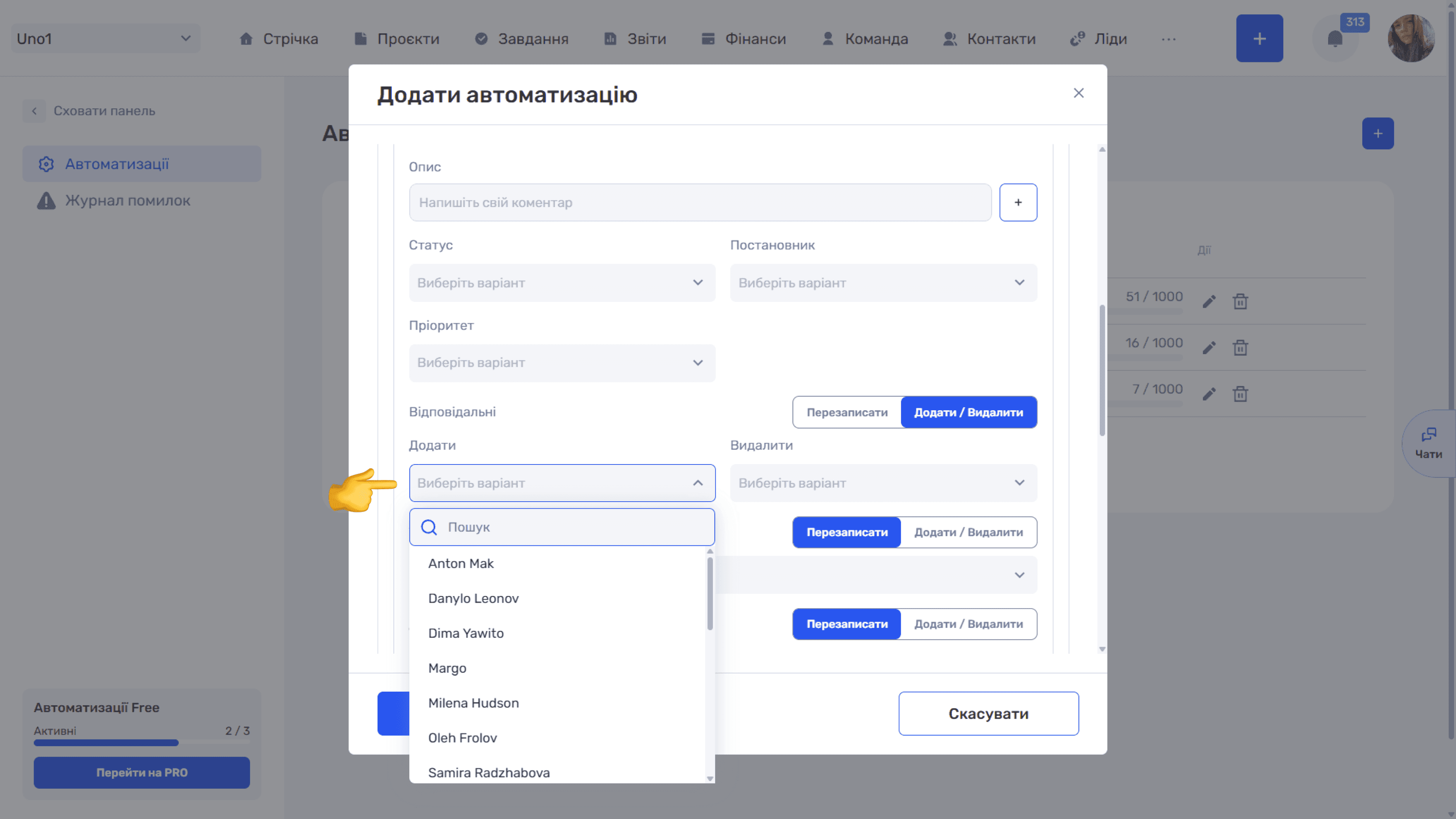Close the Додати автоматизацію dialog
The width and height of the screenshot is (1456, 819).
click(x=1078, y=93)
